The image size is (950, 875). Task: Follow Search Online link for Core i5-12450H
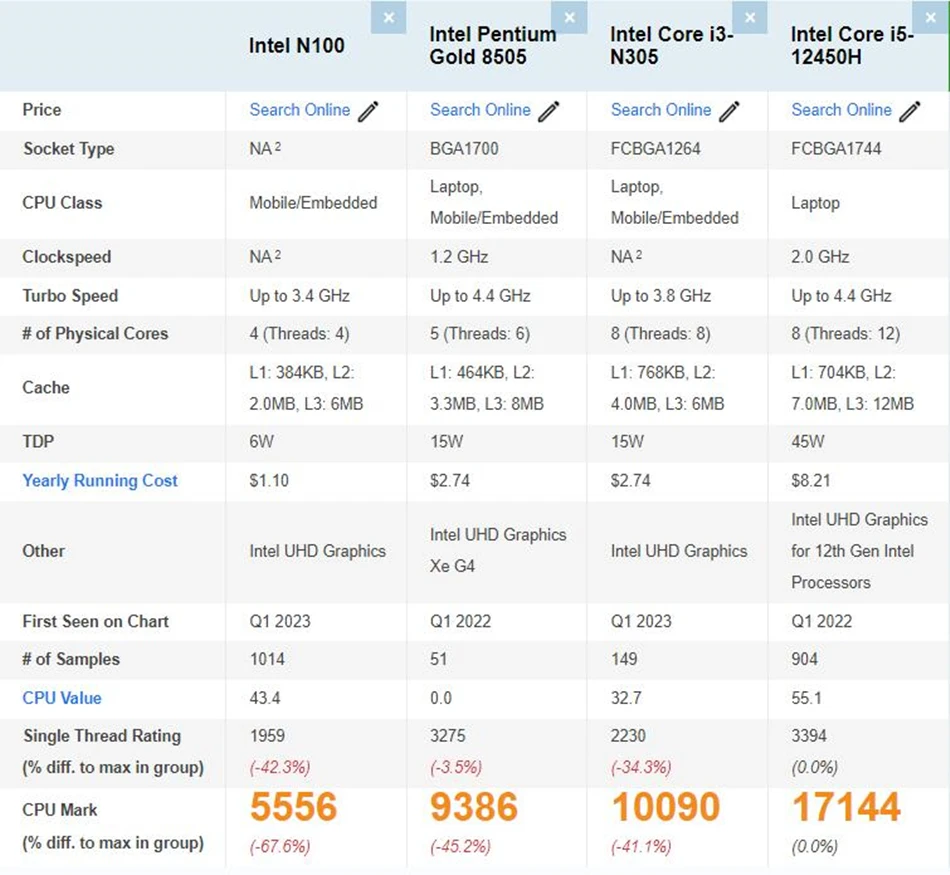tap(841, 110)
